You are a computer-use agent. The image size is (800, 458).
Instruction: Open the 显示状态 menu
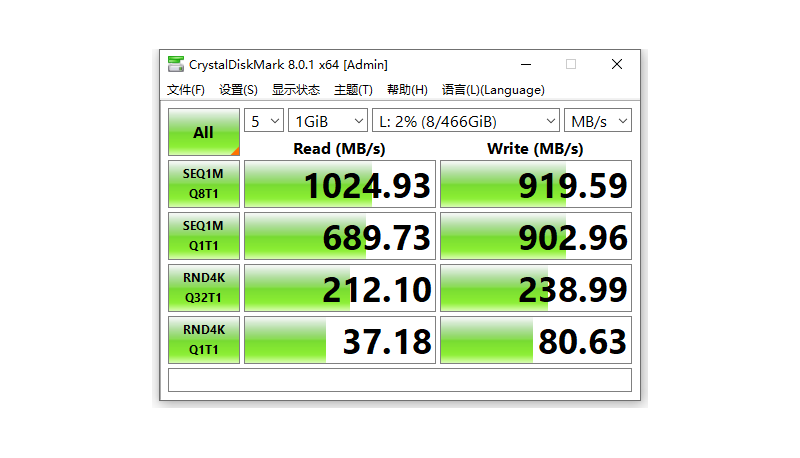[x=296, y=90]
